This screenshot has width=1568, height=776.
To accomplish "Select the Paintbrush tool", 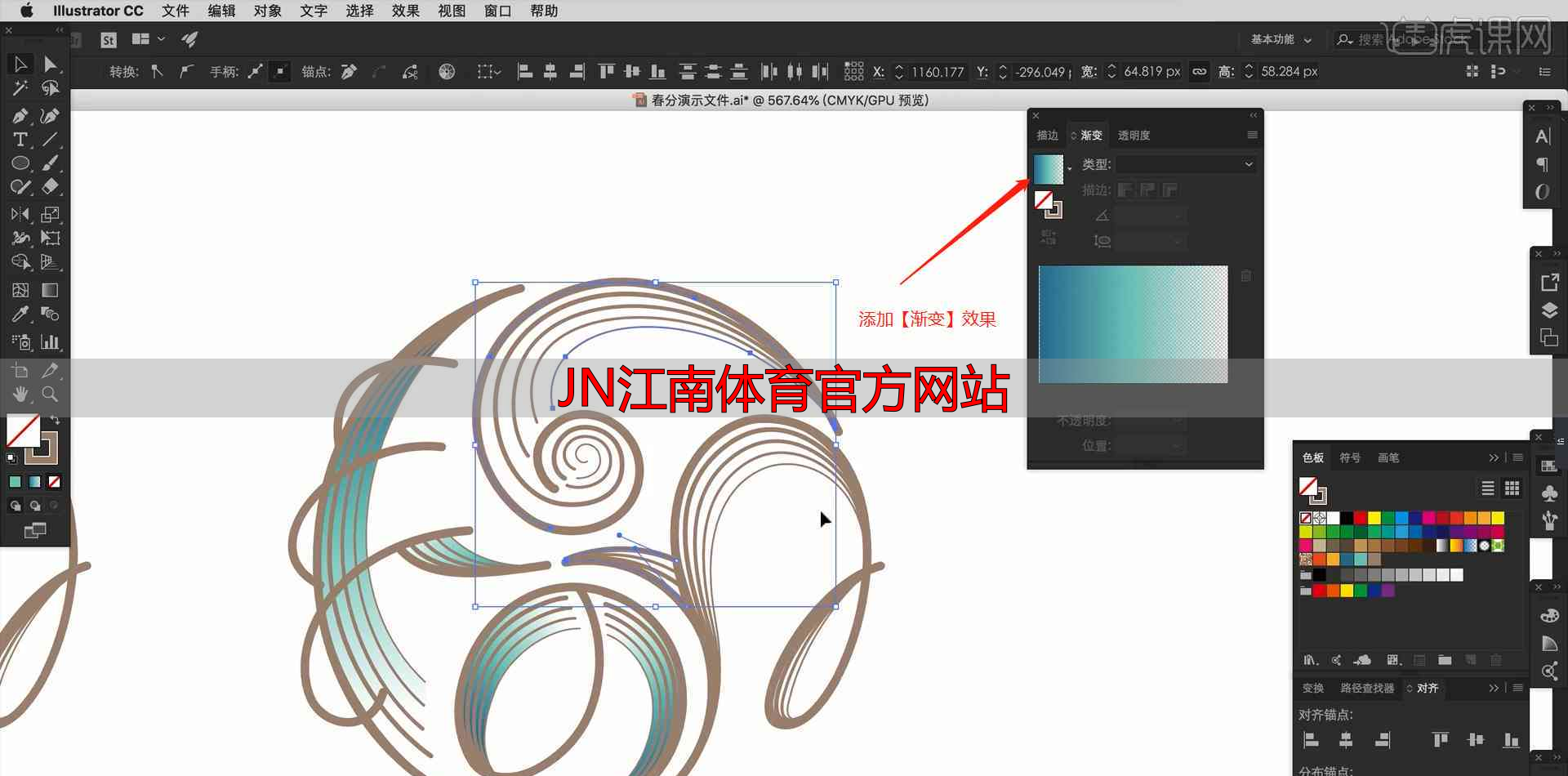I will 50,163.
